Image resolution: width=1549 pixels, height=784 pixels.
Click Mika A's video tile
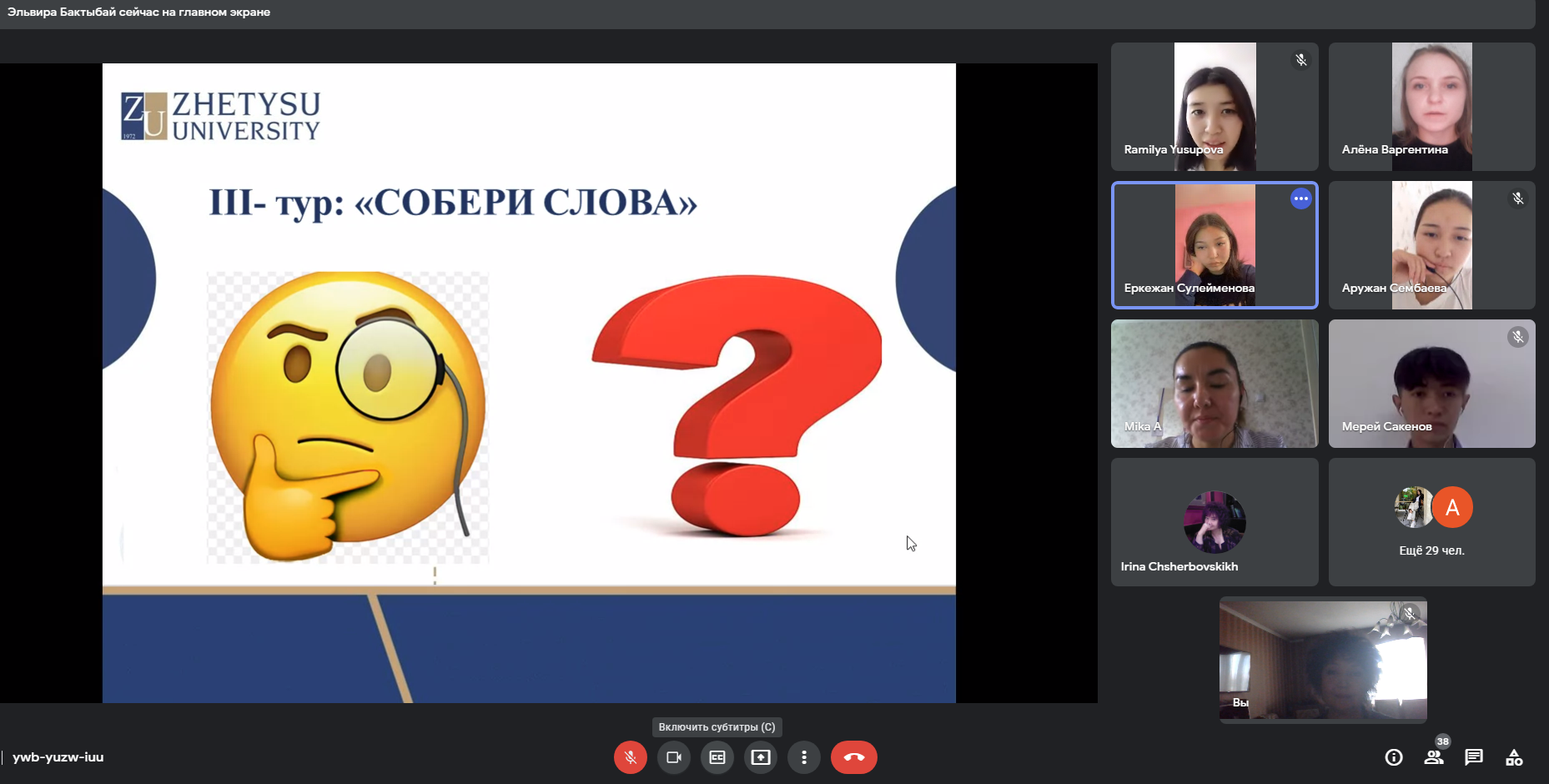click(1215, 384)
